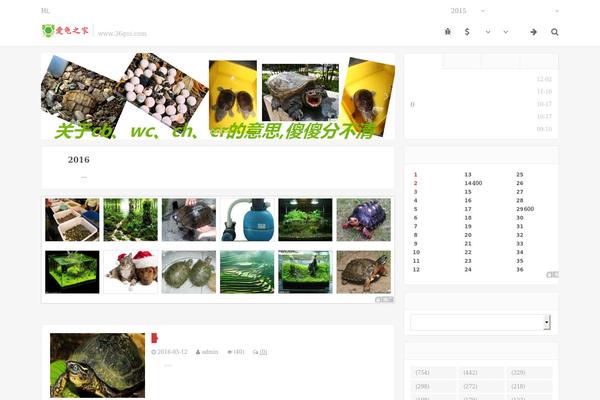Viewport: 600px width, 400px height.
Task: Open the category tag showing (754)
Action: coord(433,372)
